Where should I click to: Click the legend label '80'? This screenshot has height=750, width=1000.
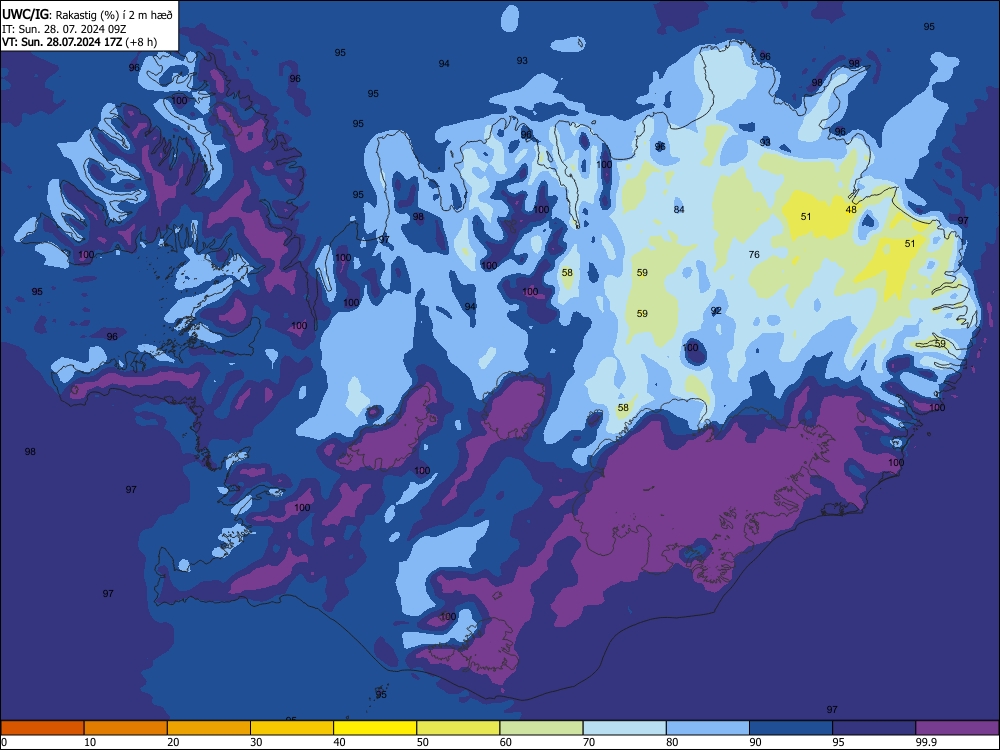pyautogui.click(x=672, y=742)
